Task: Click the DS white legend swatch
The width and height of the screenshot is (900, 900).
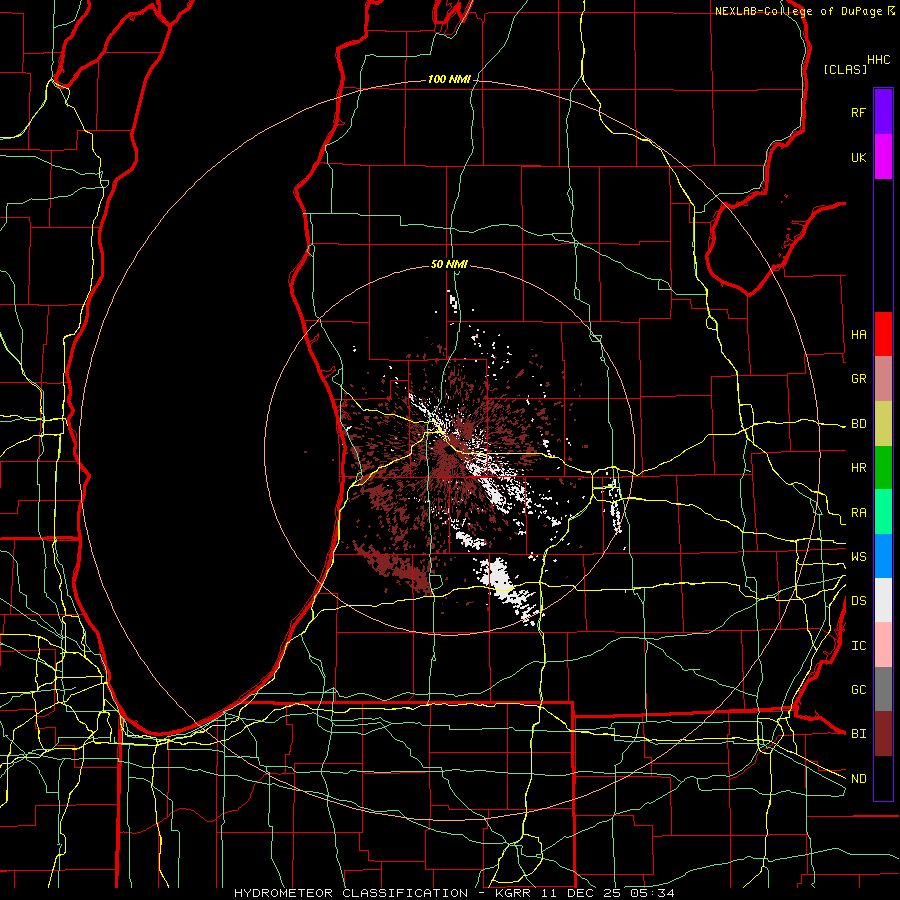Action: click(883, 600)
